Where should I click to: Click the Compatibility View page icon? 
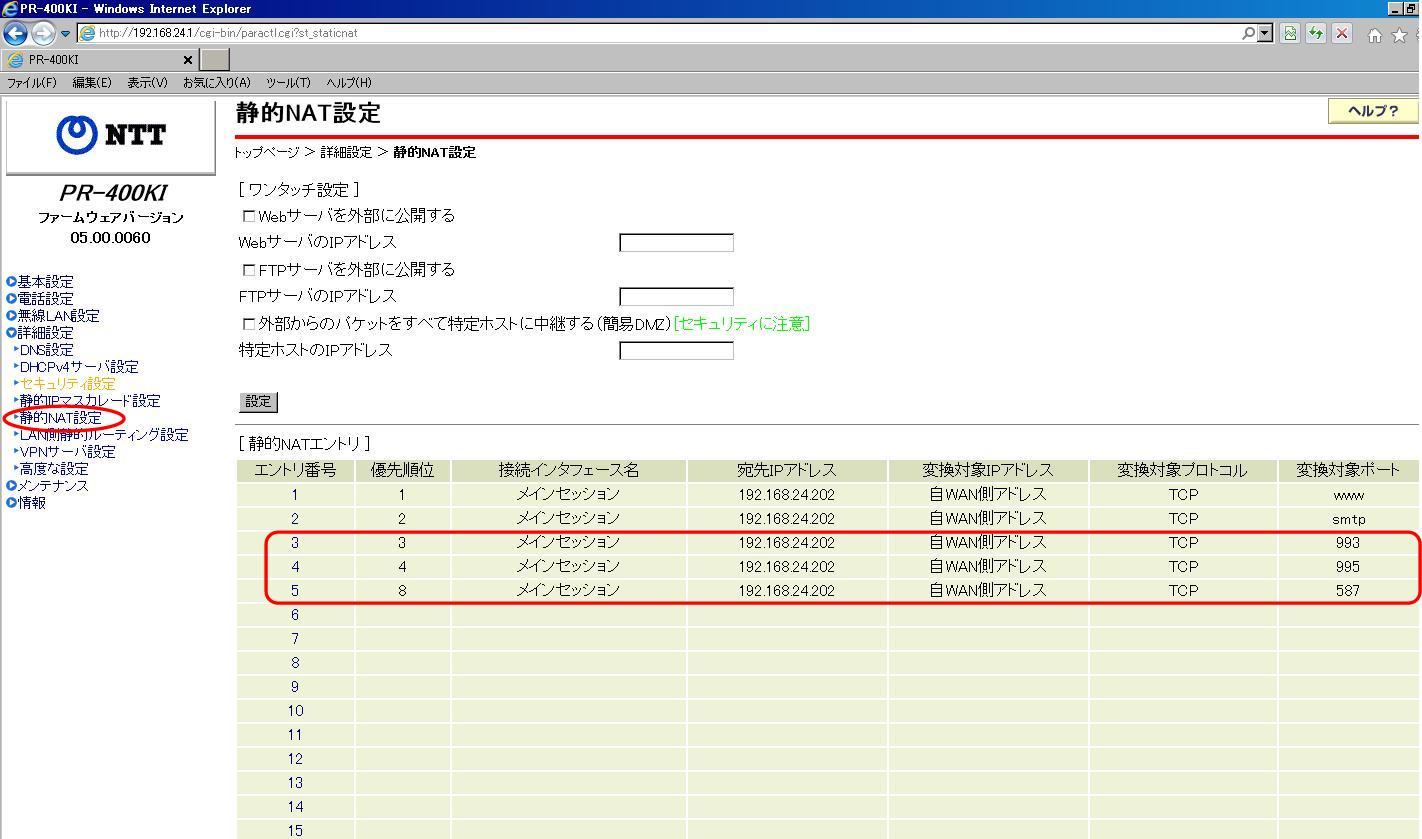tap(1290, 33)
